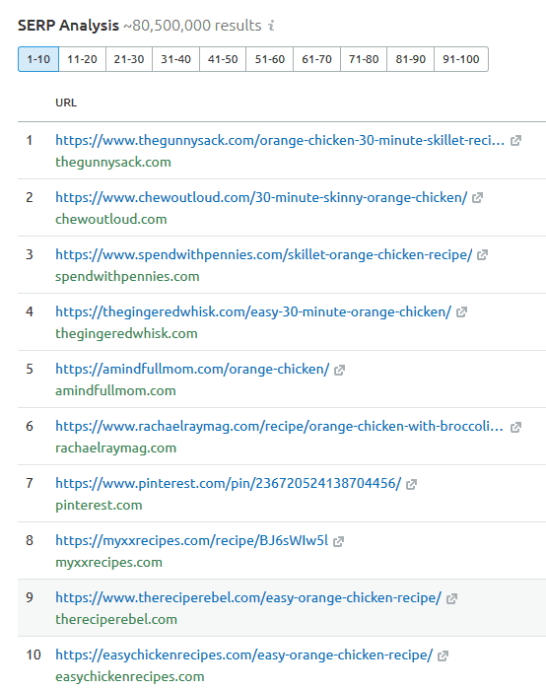Click the green amindfullmom.com domain text
Image resolution: width=546 pixels, height=689 pixels.
[x=116, y=391]
